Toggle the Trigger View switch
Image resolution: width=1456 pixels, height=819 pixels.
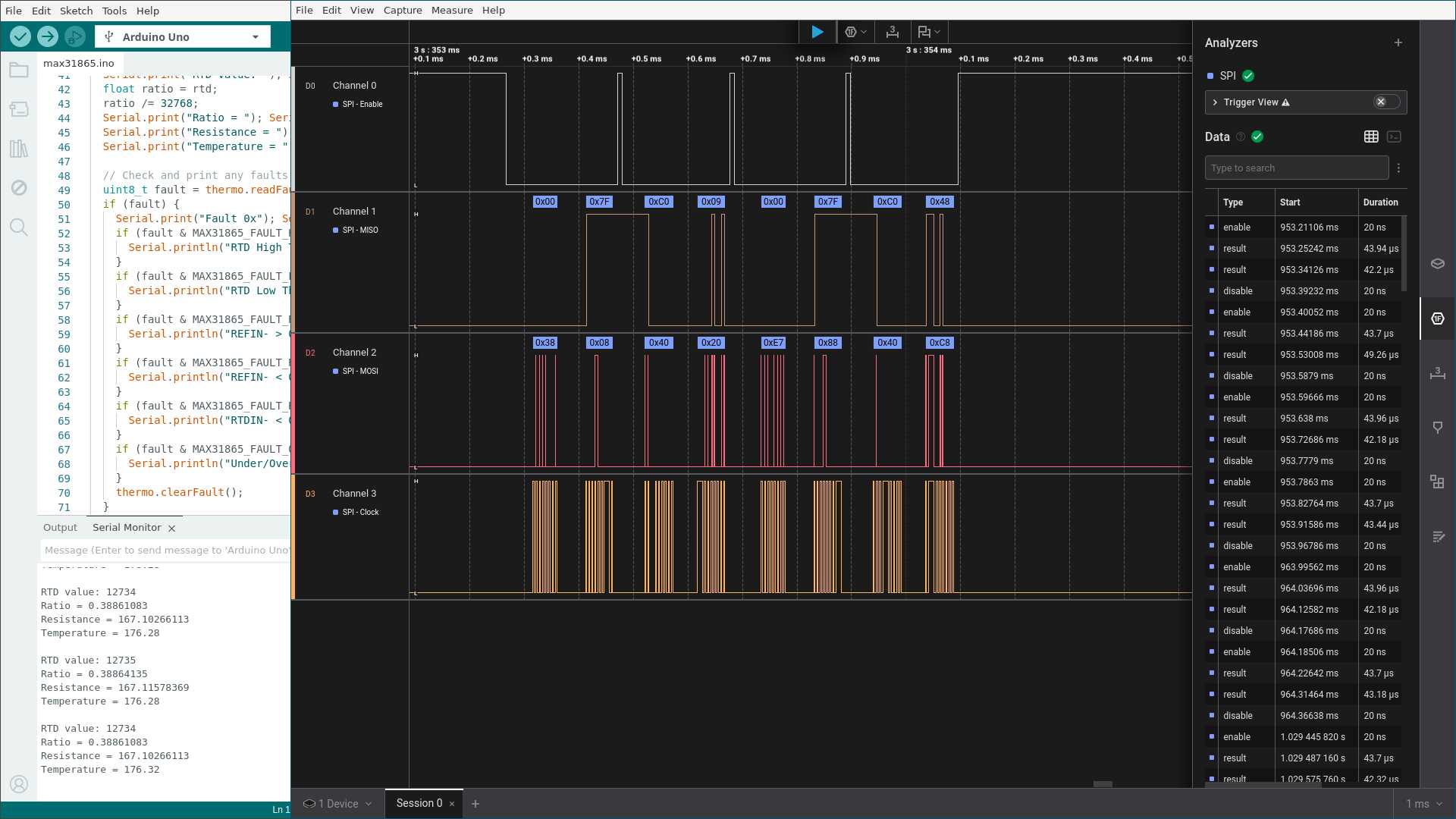tap(1386, 102)
